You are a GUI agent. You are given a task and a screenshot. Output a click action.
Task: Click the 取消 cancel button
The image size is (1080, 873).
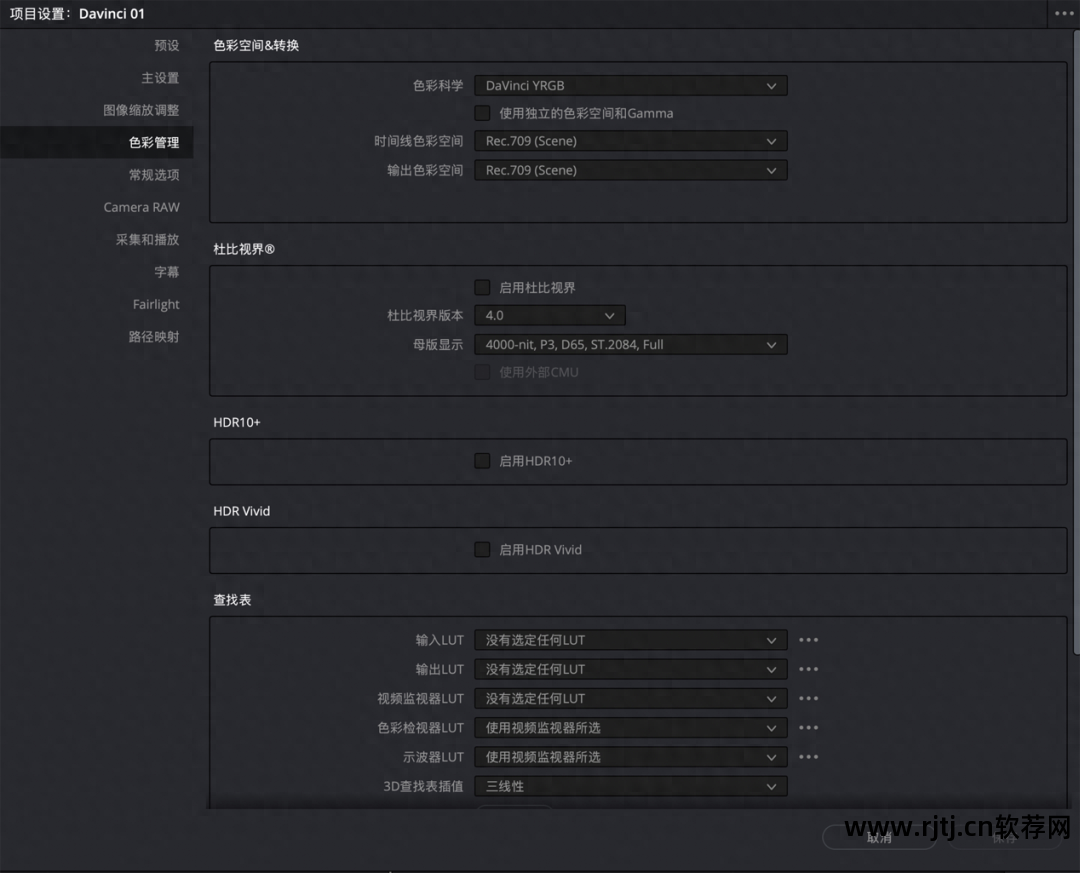[878, 839]
